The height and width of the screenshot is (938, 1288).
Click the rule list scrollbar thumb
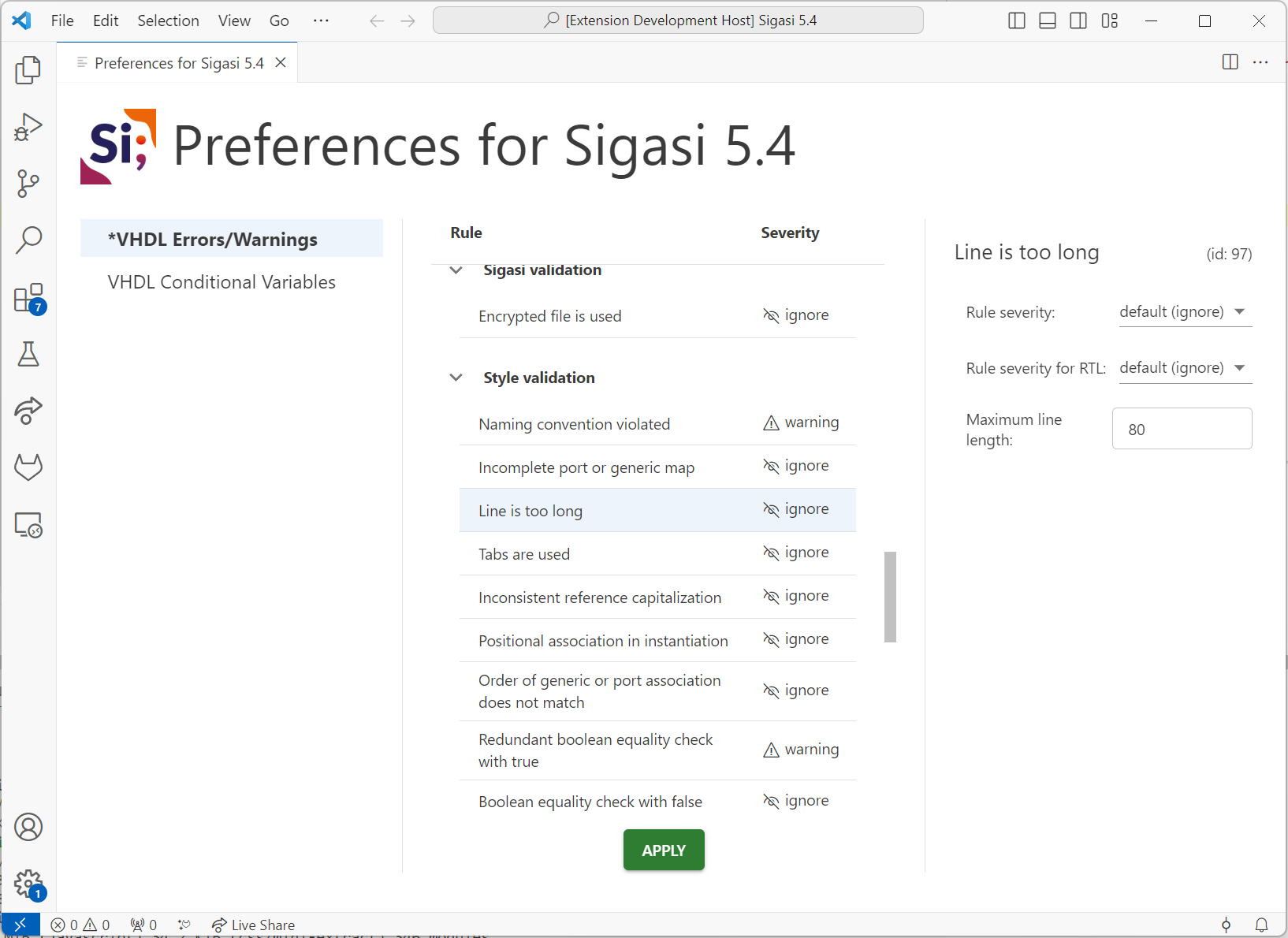click(x=890, y=597)
